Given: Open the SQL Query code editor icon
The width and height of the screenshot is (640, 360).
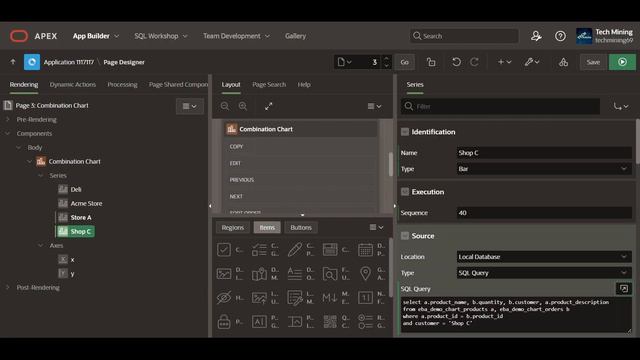Looking at the screenshot, I should click(x=624, y=289).
